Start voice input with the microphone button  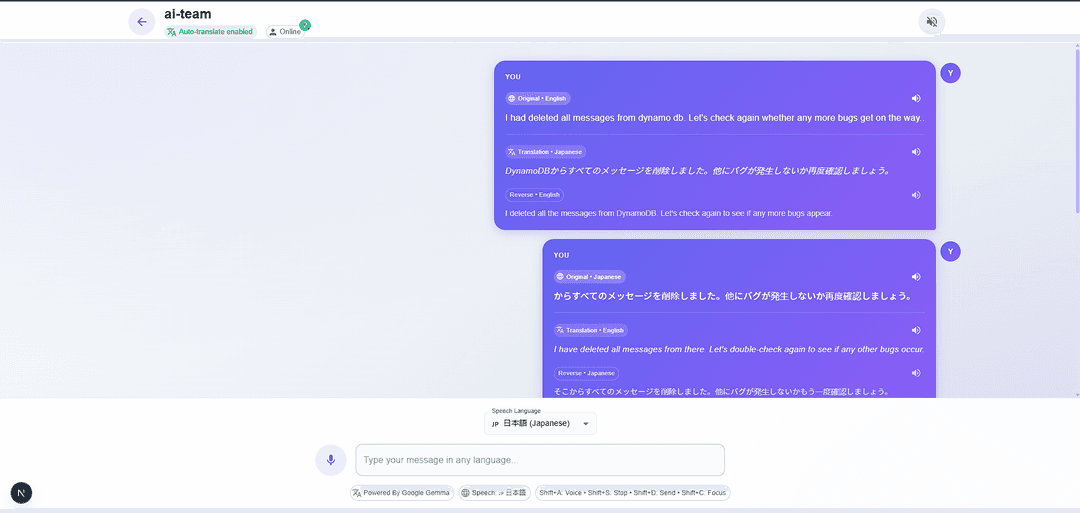[330, 460]
